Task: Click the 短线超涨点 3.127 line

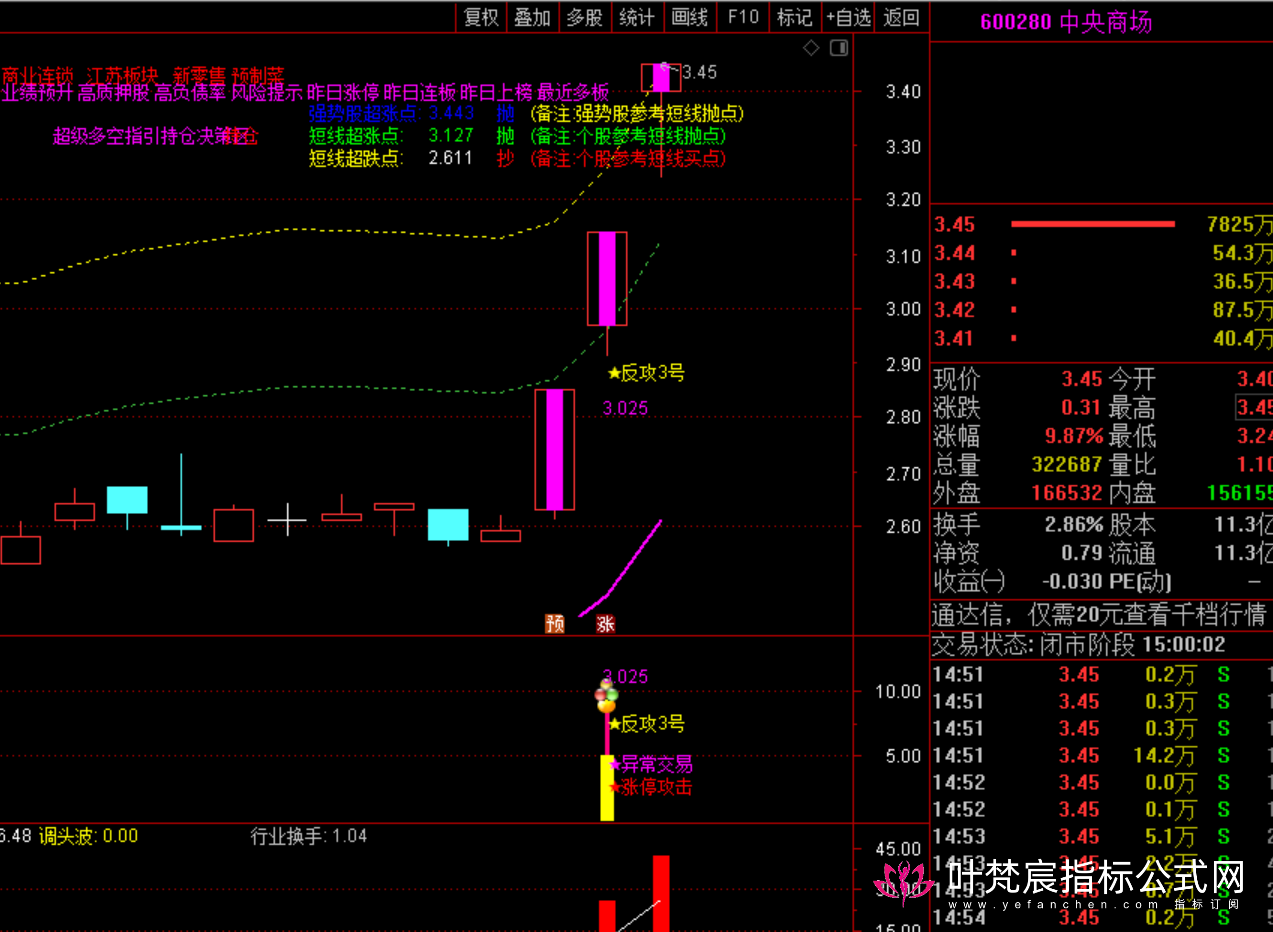Action: pyautogui.click(x=391, y=136)
